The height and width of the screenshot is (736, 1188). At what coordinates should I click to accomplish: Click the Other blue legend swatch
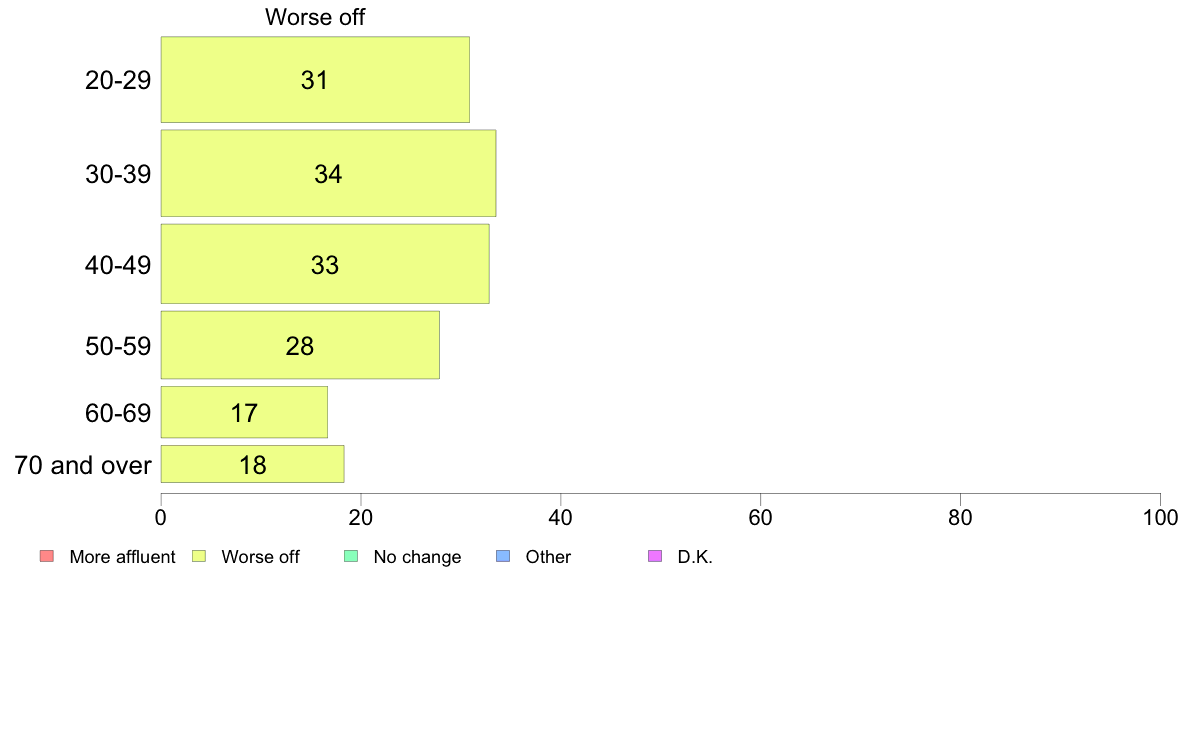(503, 556)
